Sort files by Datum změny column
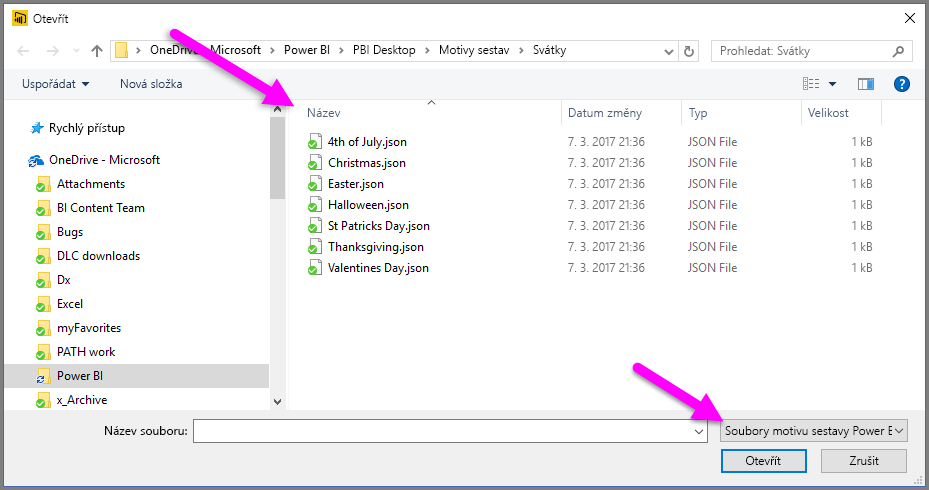929x490 pixels. pyautogui.click(x=605, y=113)
